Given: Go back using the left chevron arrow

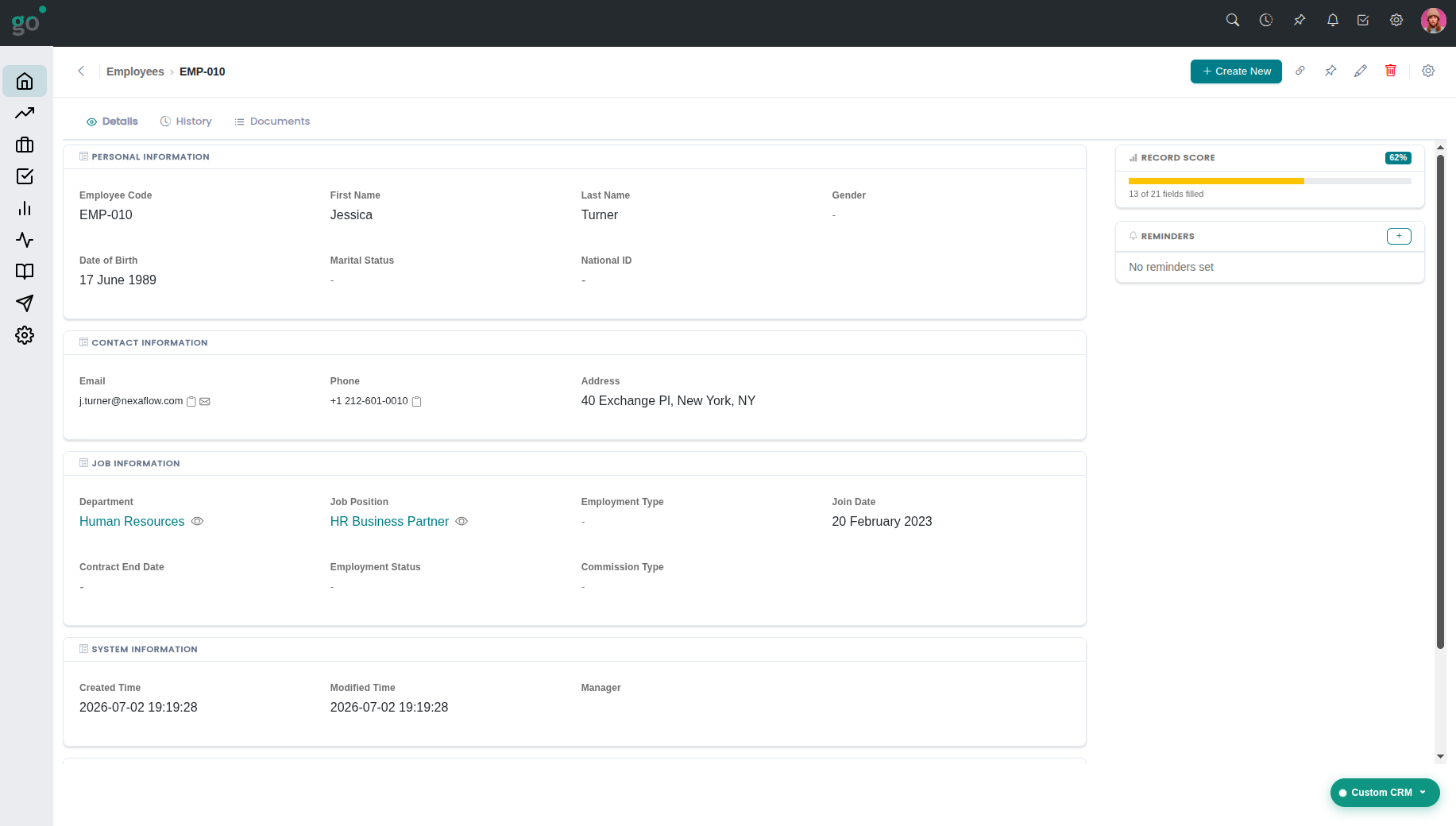Looking at the screenshot, I should [81, 71].
